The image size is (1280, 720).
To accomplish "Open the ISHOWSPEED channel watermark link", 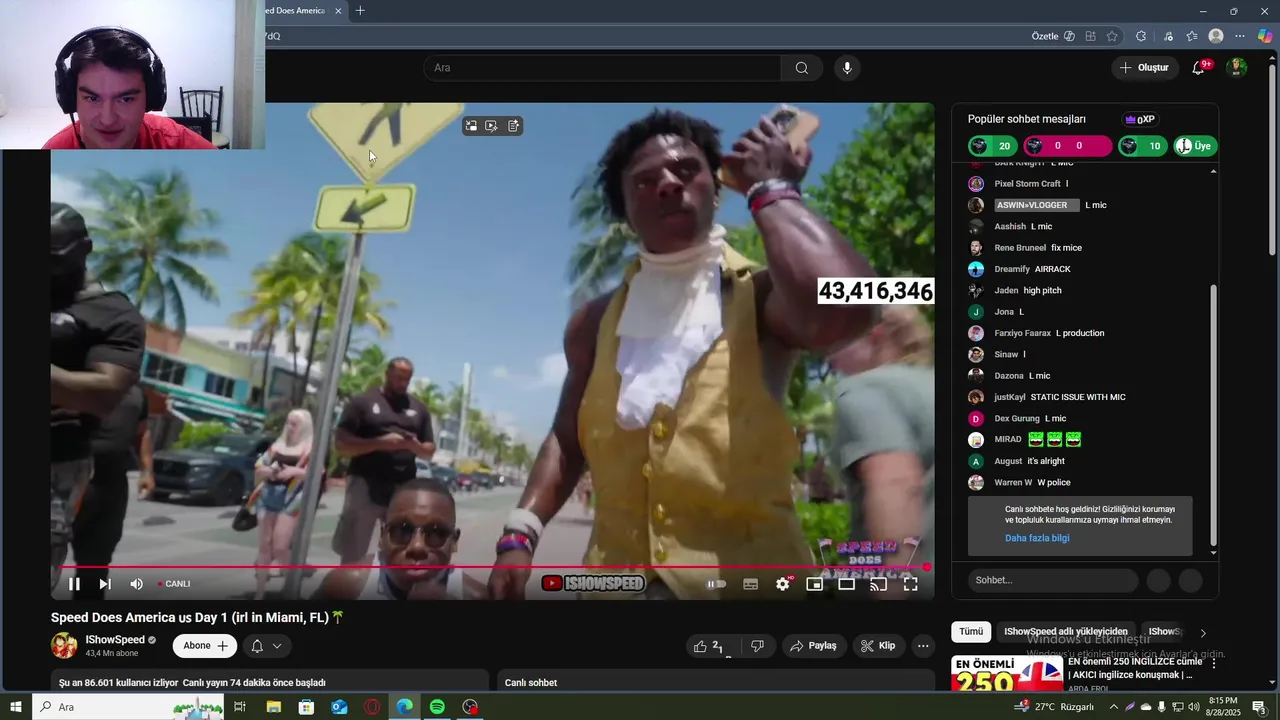I will click(x=594, y=583).
